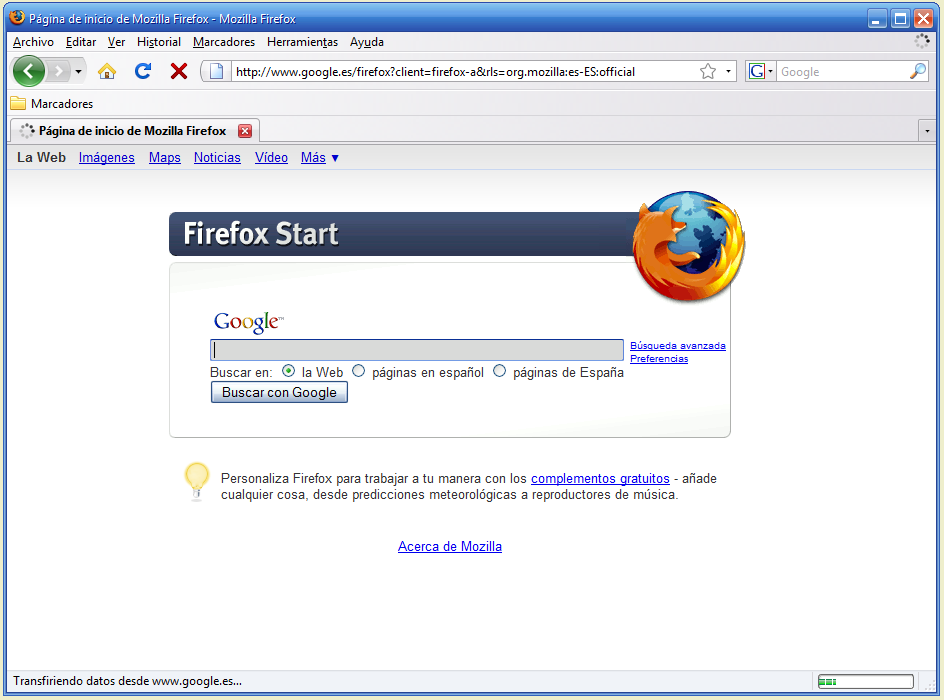This screenshot has height=700, width=944.
Task: Click the Home icon in toolbar
Action: pos(107,71)
